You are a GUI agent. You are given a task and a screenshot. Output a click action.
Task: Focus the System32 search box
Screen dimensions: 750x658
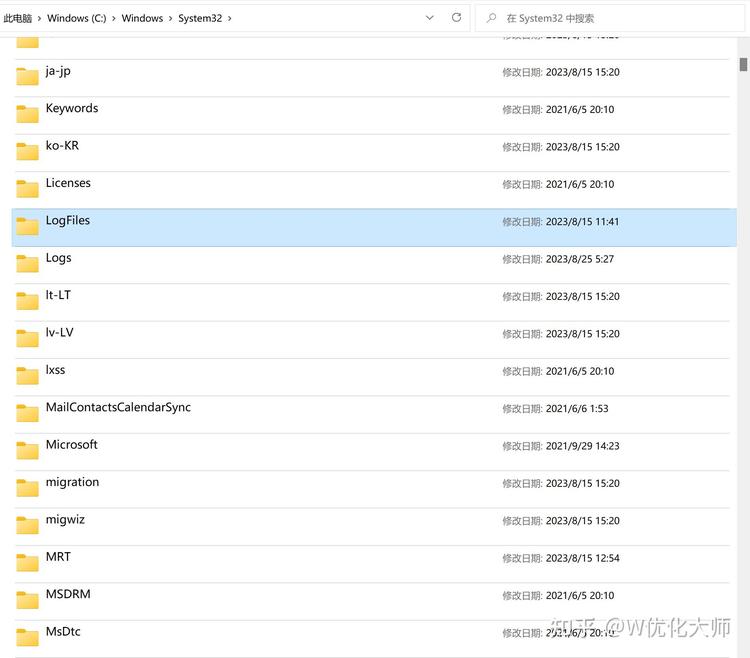pos(610,18)
